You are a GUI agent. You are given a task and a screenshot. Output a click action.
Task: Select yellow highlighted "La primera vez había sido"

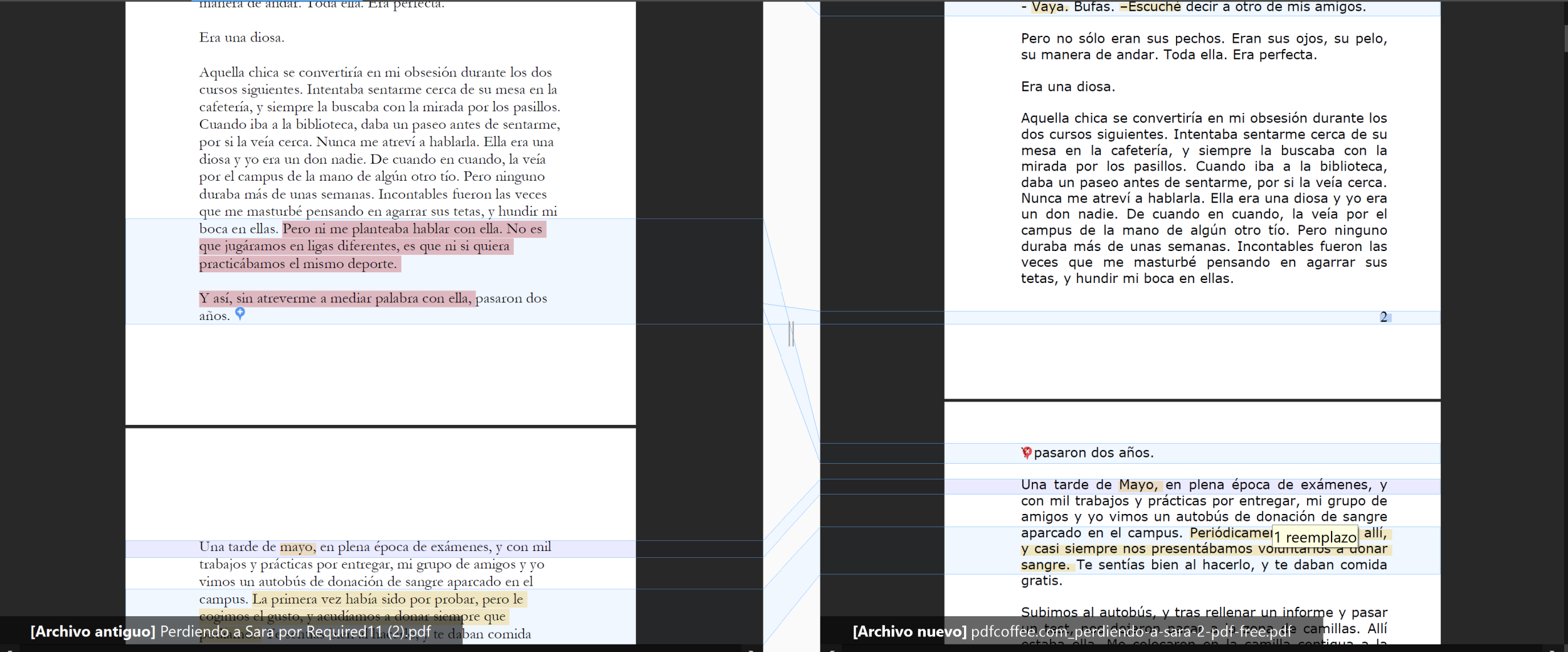click(326, 599)
